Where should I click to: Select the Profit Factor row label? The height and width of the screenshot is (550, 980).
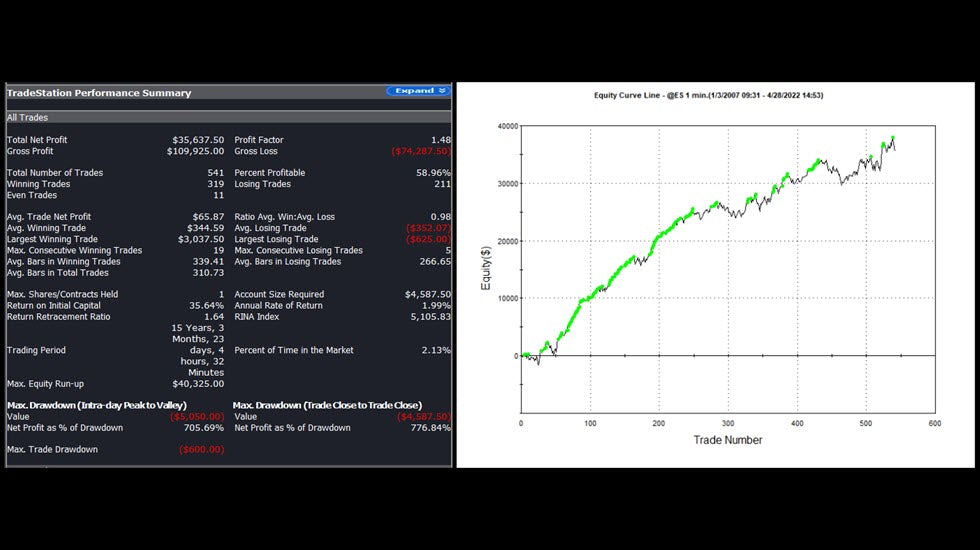259,140
